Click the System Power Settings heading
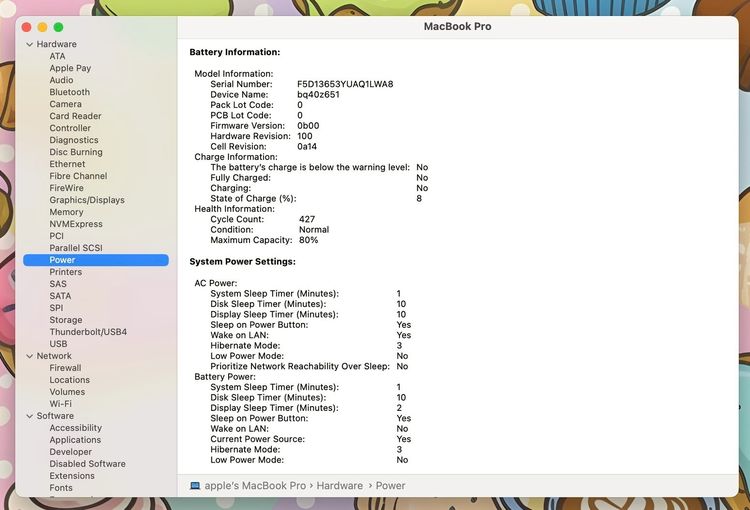The height and width of the screenshot is (510, 750). click(x=243, y=262)
